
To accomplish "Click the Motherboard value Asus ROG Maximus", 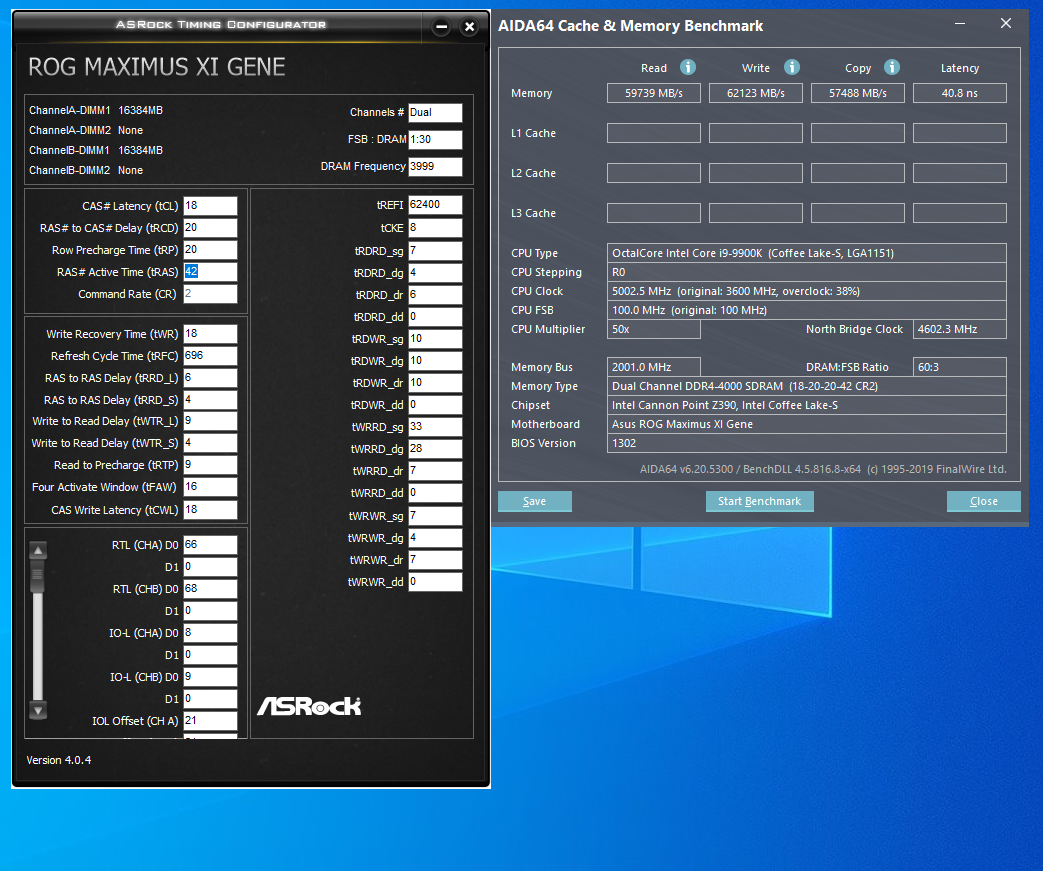I will [x=807, y=424].
